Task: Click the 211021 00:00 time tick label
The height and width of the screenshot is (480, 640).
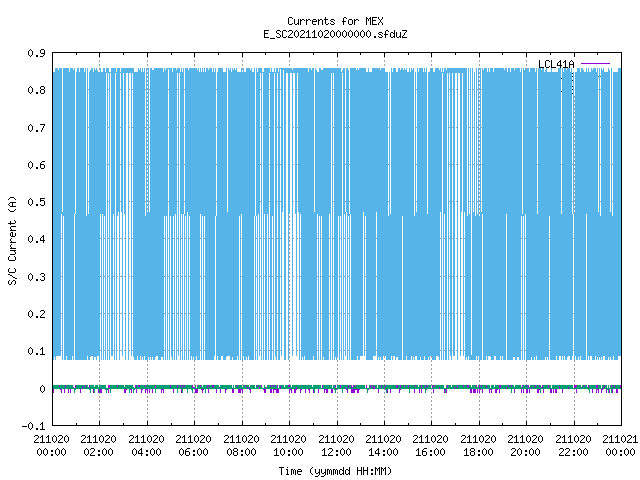Action: pos(620,446)
